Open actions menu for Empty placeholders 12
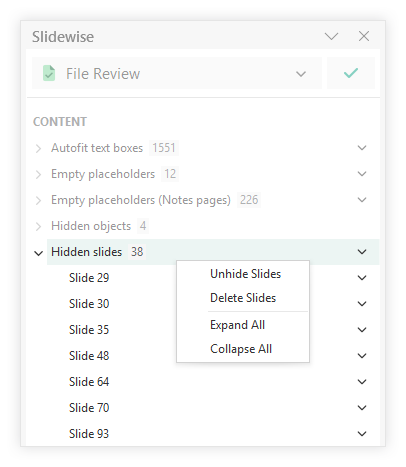 click(362, 174)
